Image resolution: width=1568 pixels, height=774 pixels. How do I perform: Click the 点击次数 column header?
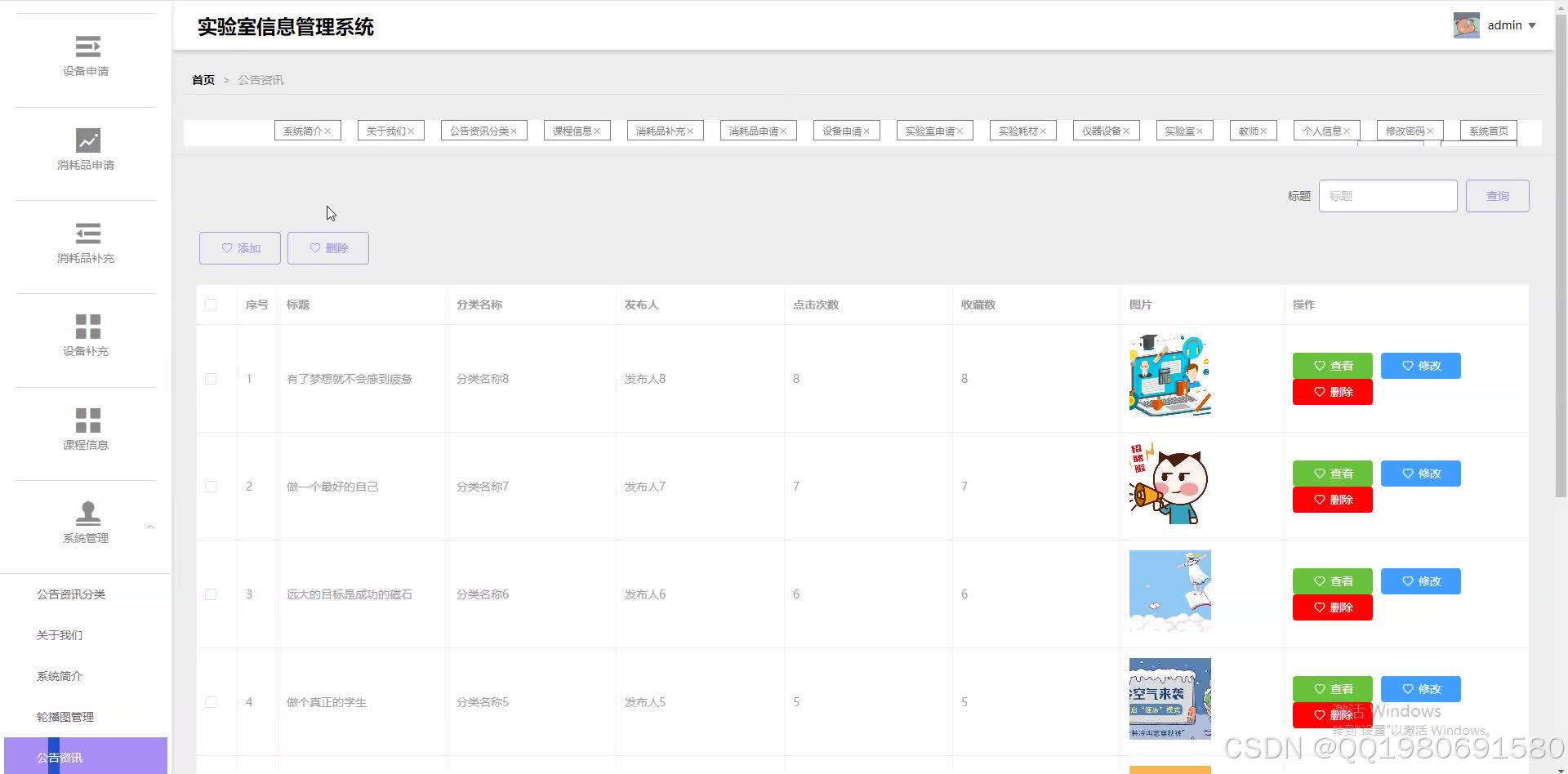coord(816,305)
